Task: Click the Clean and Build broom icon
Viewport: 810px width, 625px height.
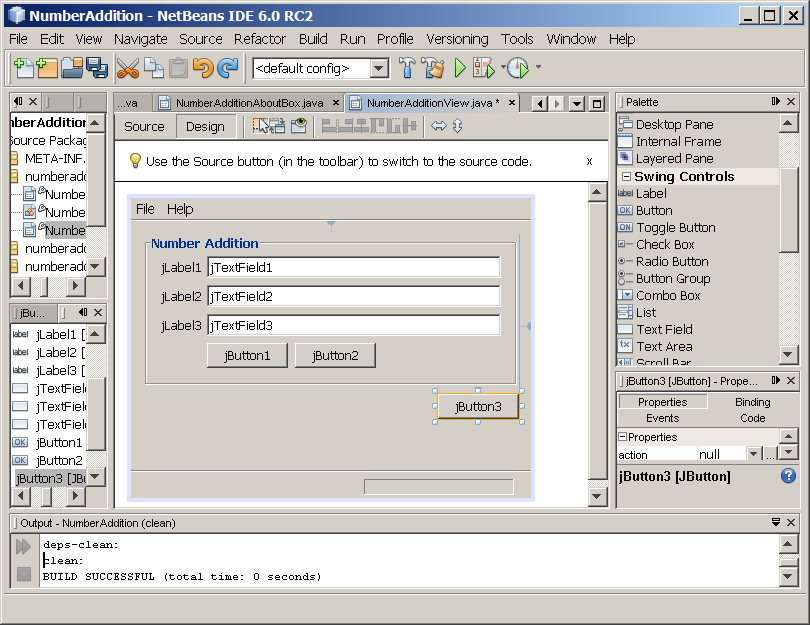Action: tap(433, 68)
